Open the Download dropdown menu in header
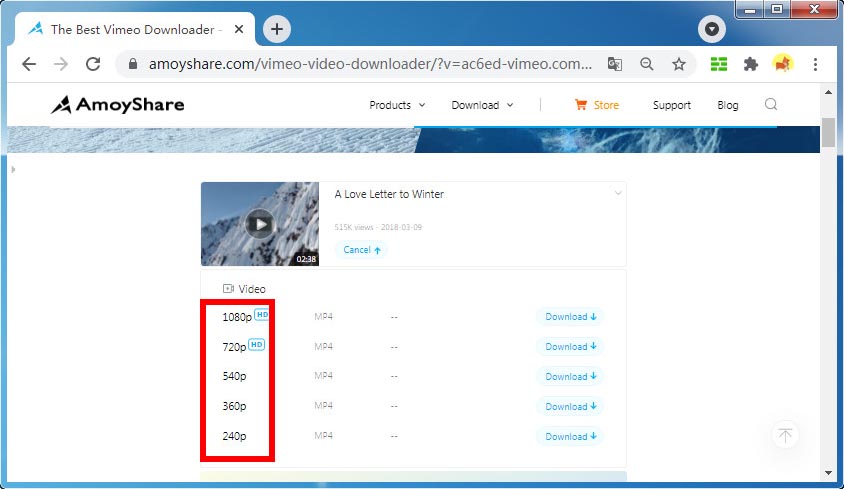Viewport: 844px width, 489px height. point(482,105)
